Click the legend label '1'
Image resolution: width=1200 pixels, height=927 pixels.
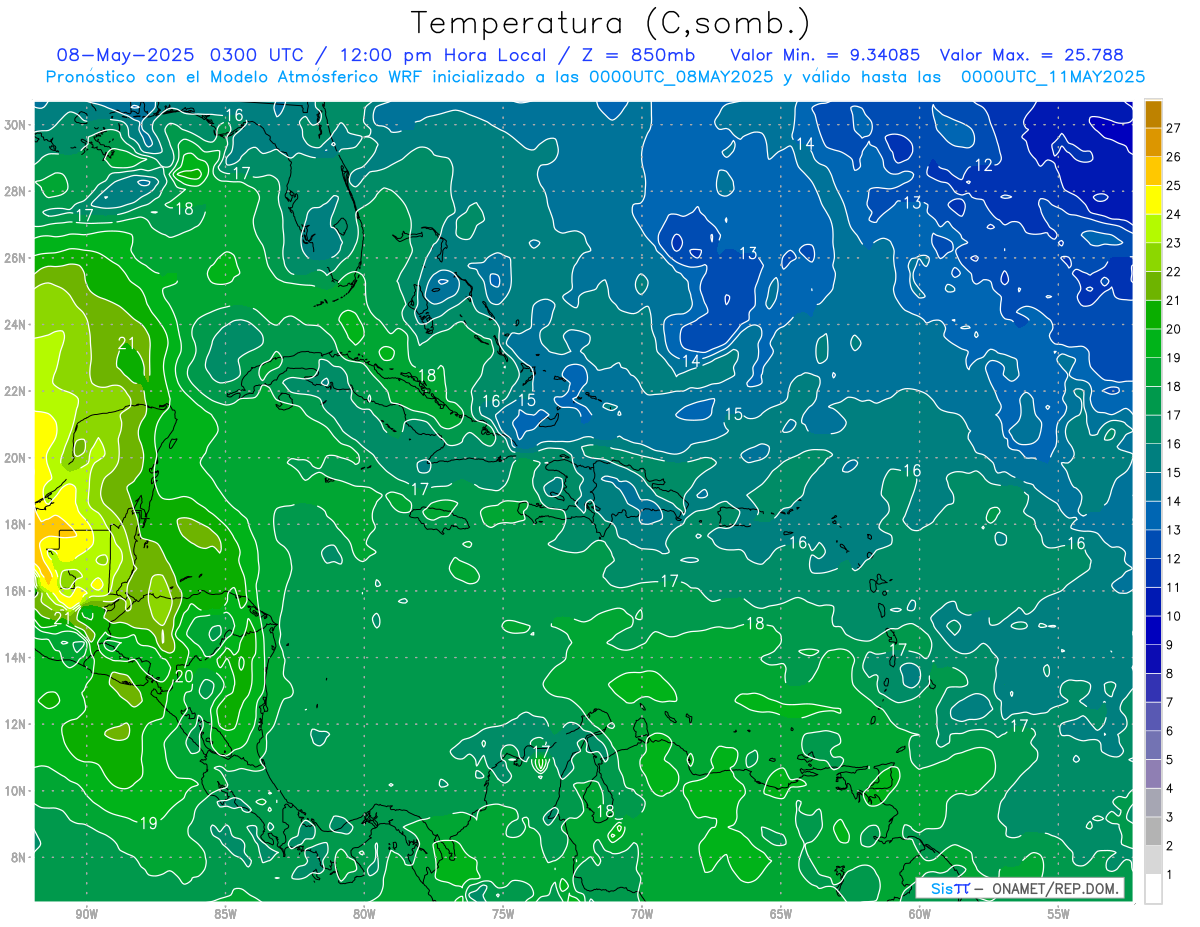pos(1170,875)
